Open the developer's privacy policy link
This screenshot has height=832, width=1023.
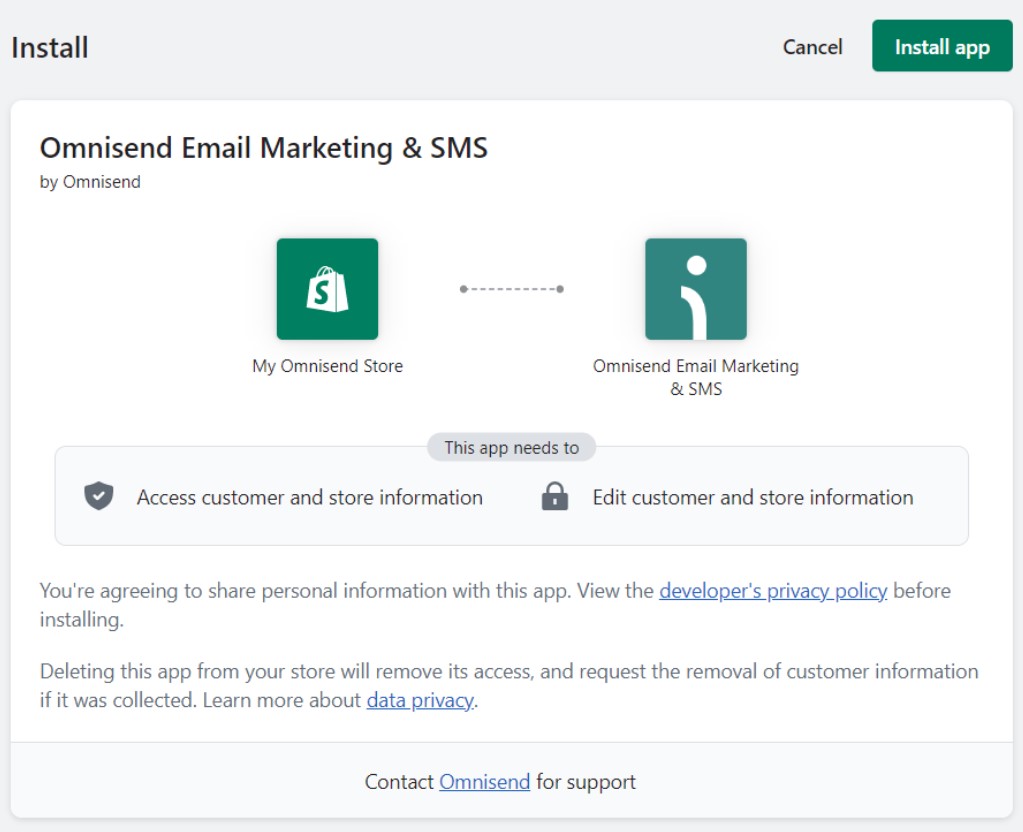pyautogui.click(x=773, y=591)
